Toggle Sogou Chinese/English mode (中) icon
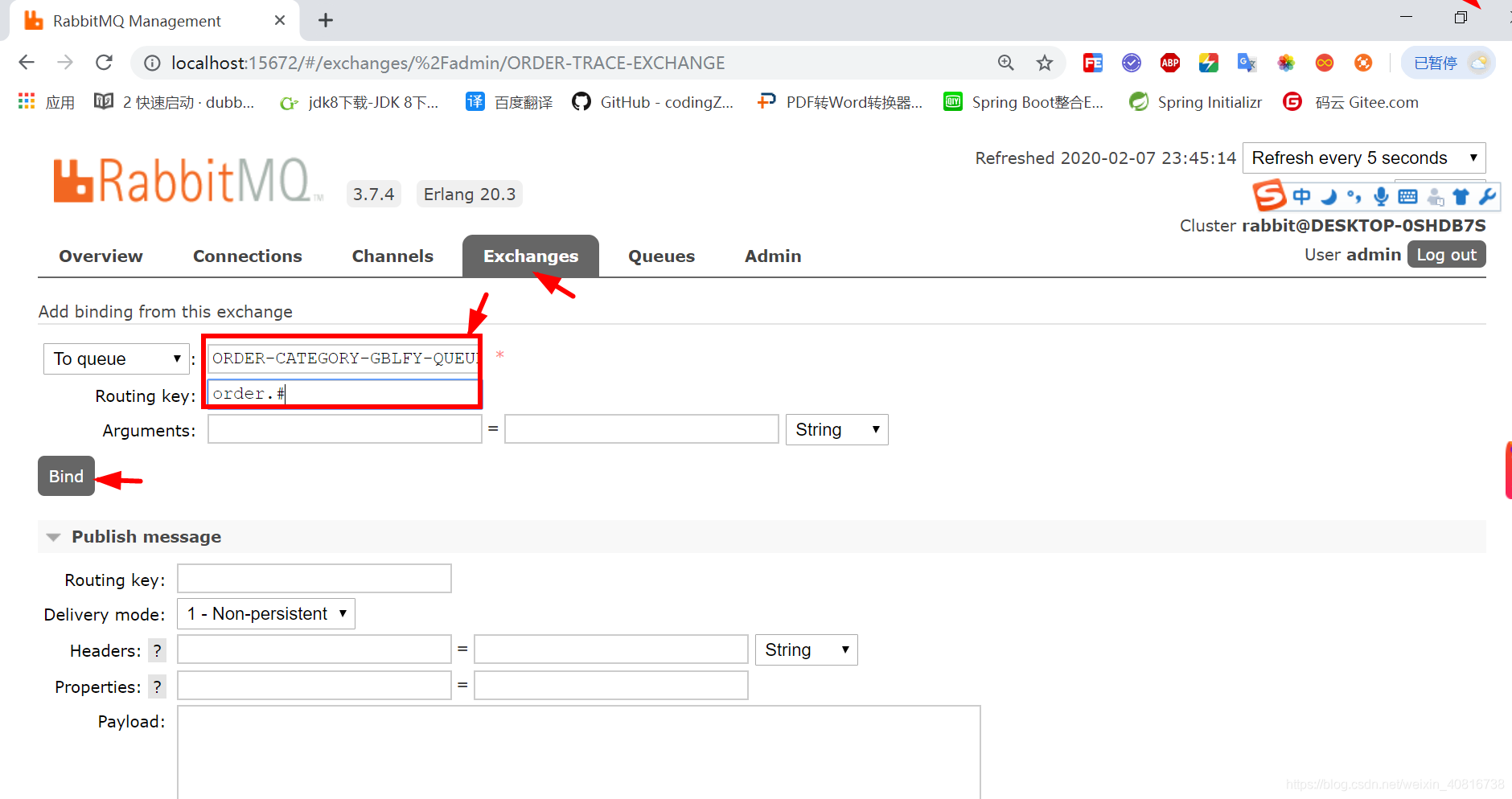Image resolution: width=1512 pixels, height=799 pixels. (1301, 196)
